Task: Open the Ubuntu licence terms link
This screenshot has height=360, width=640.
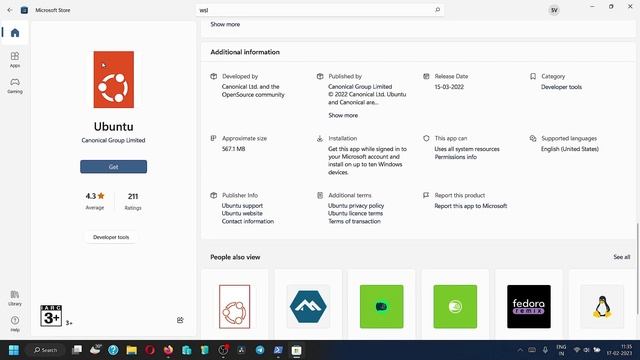Action: tap(356, 213)
